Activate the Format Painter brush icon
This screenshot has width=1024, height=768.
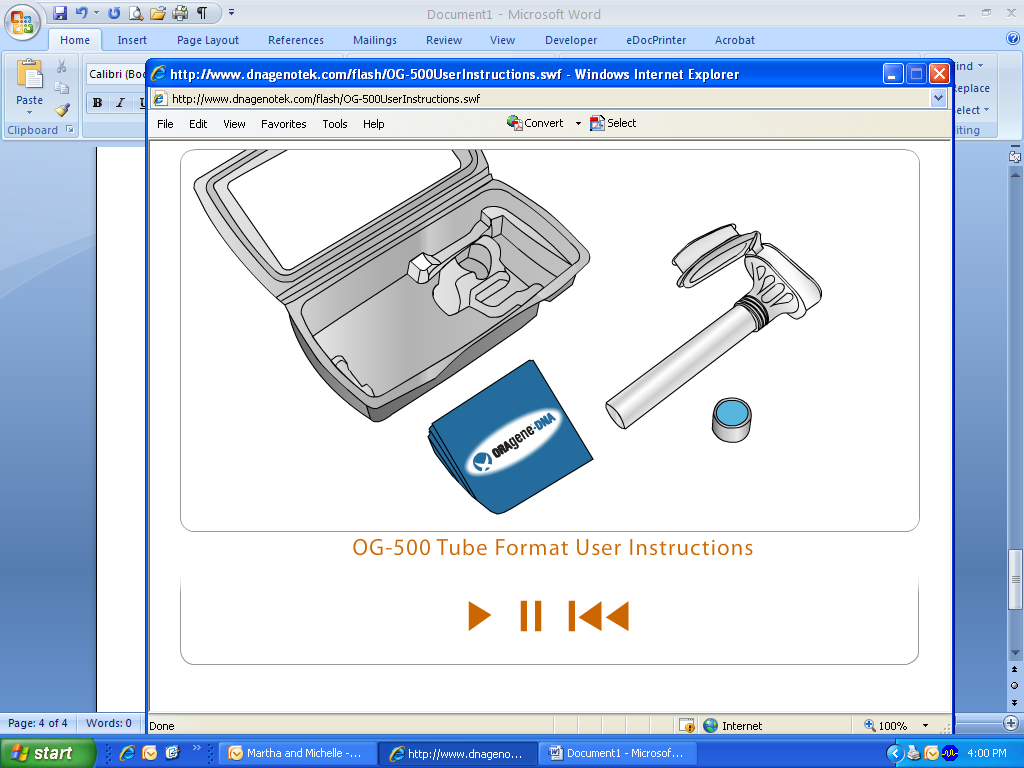point(61,109)
